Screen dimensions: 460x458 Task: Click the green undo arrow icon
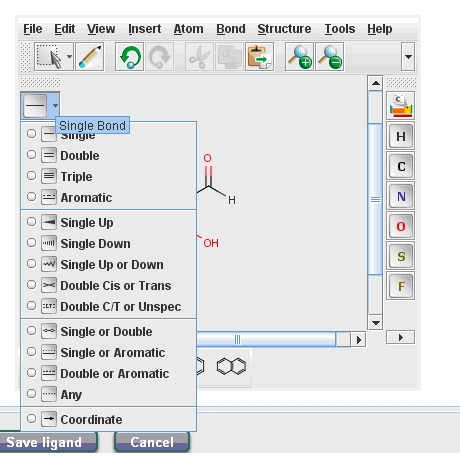tap(130, 57)
